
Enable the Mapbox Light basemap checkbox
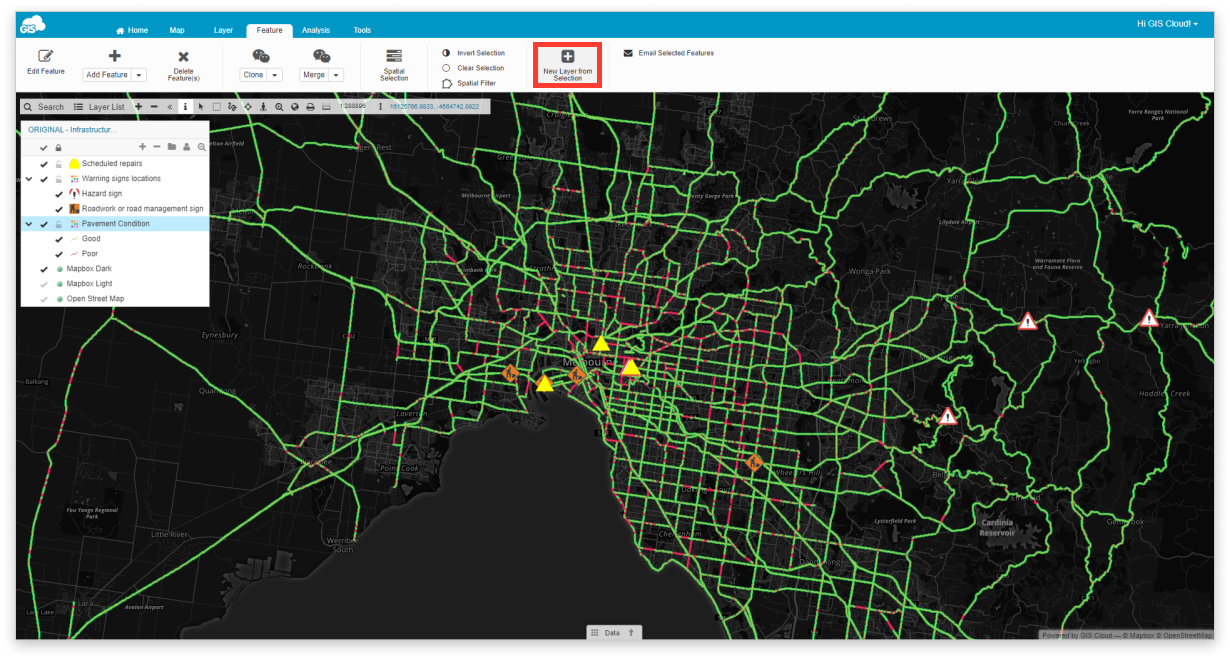pyautogui.click(x=43, y=283)
